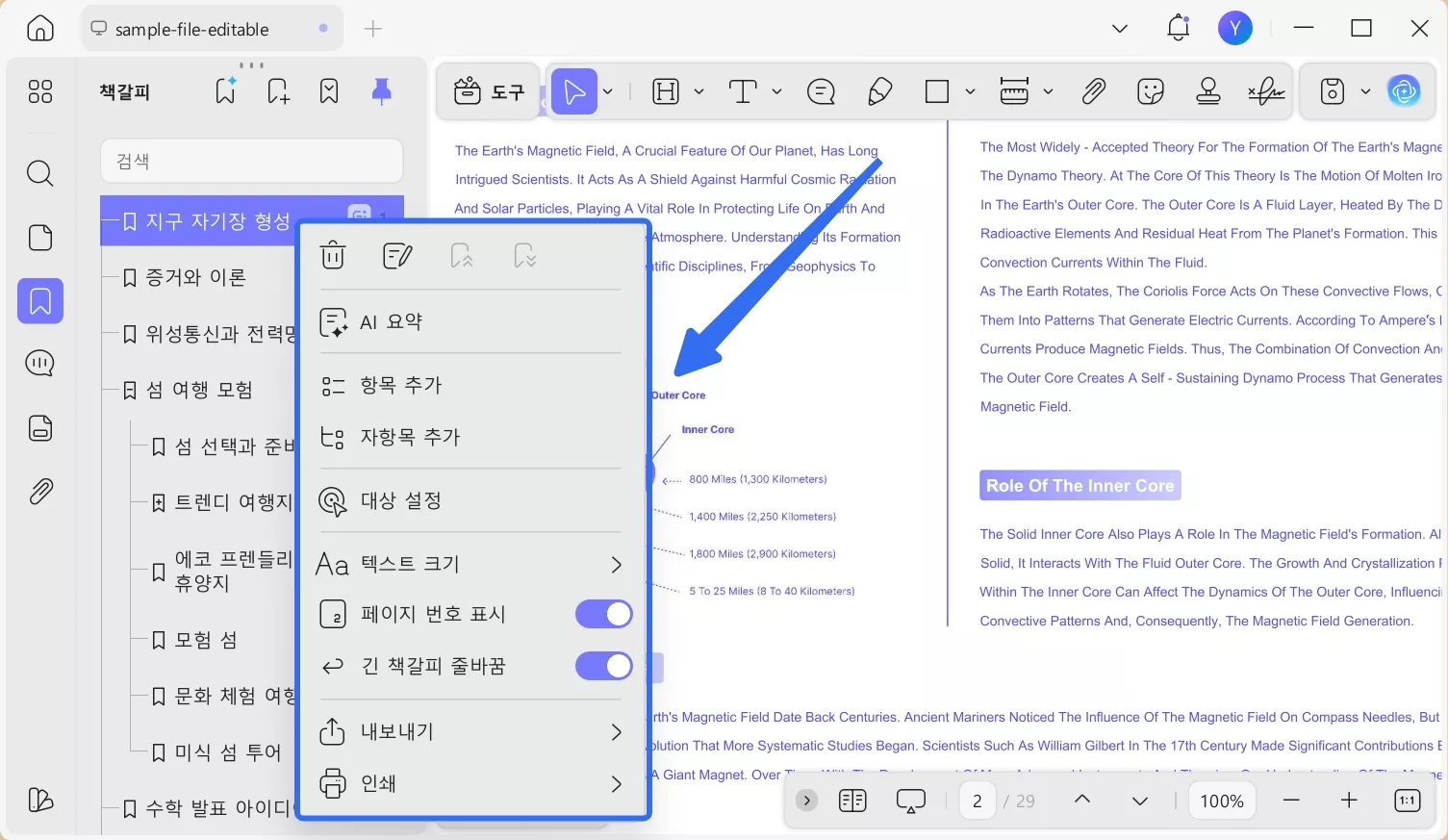Click inside the page number input field
This screenshot has width=1448, height=840.
click(977, 800)
